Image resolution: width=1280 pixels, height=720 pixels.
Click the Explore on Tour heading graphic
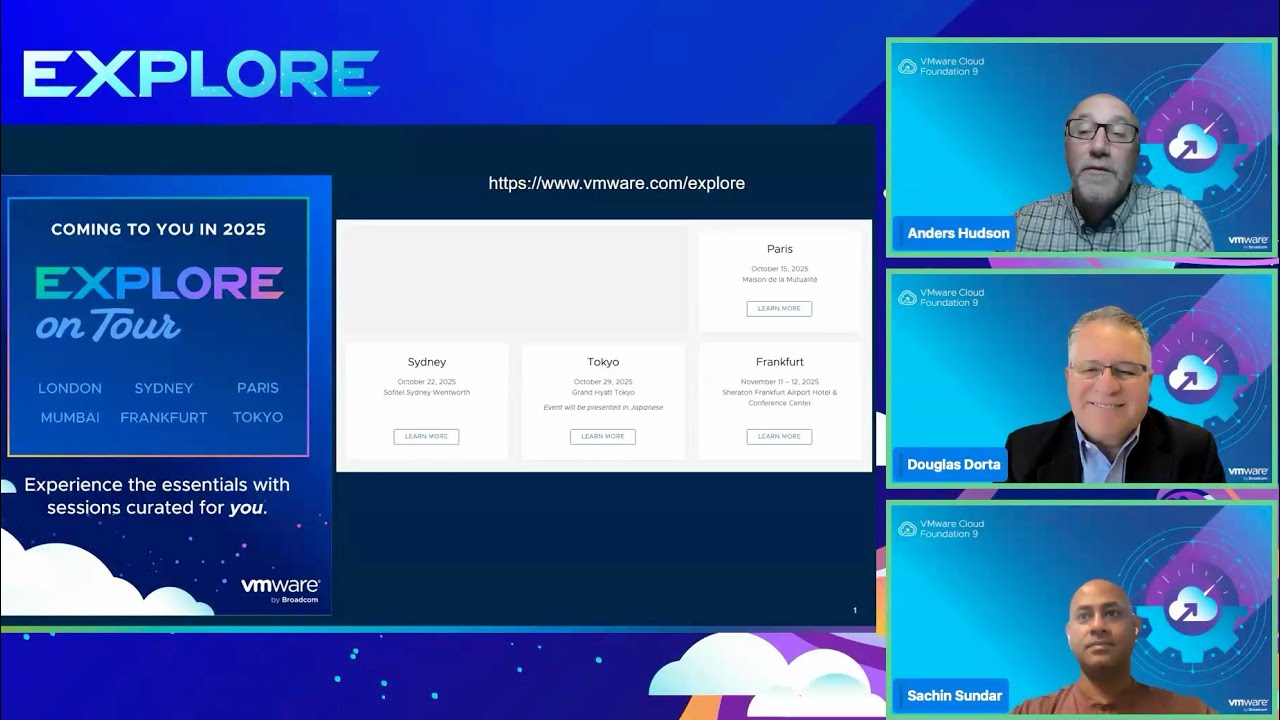click(159, 302)
